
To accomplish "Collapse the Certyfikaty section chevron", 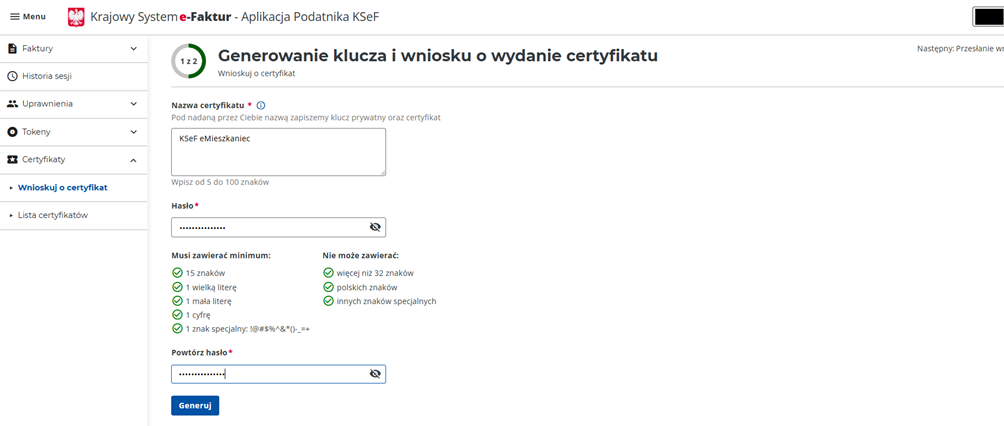I will coord(134,160).
